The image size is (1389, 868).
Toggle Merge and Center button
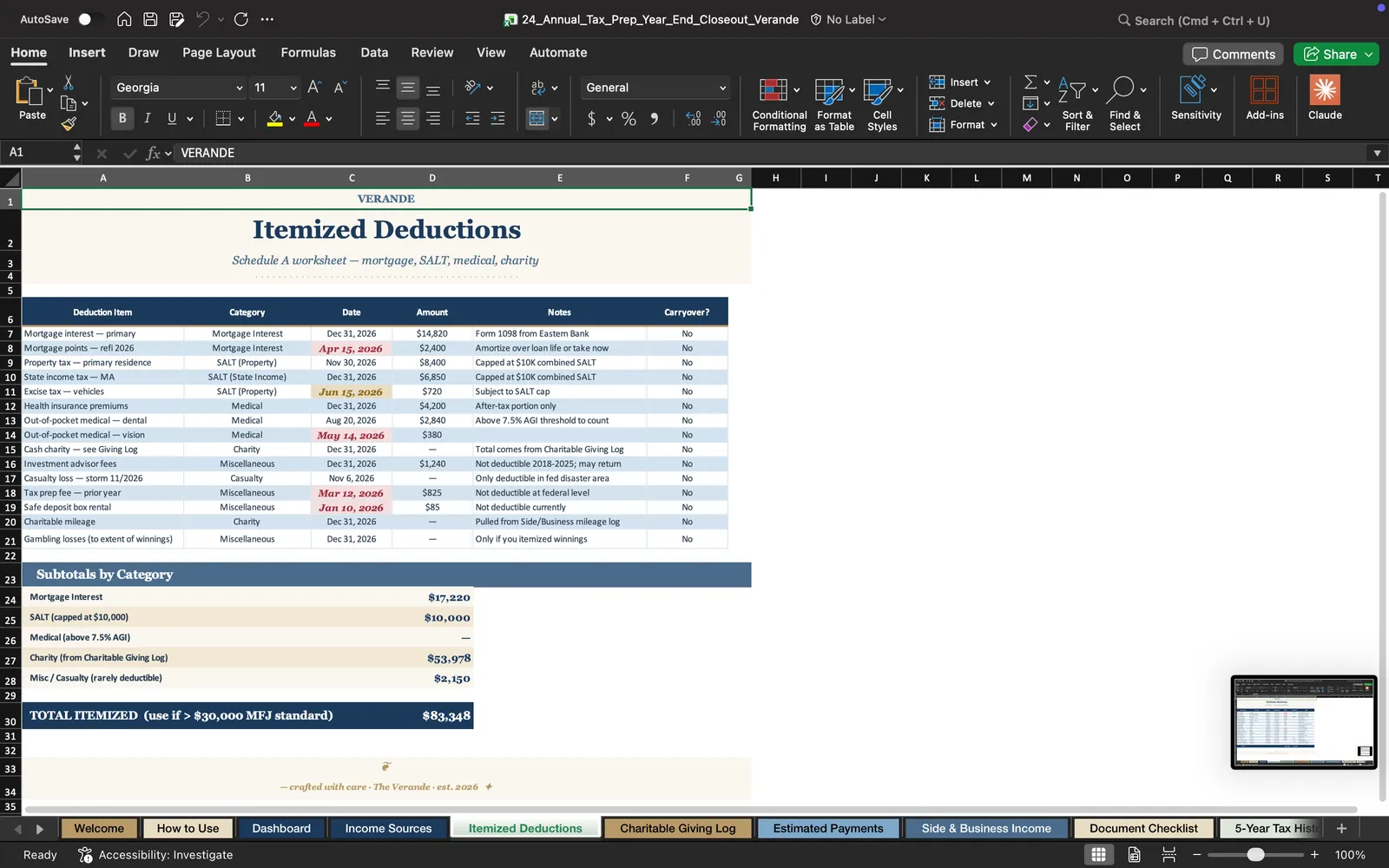[537, 118]
